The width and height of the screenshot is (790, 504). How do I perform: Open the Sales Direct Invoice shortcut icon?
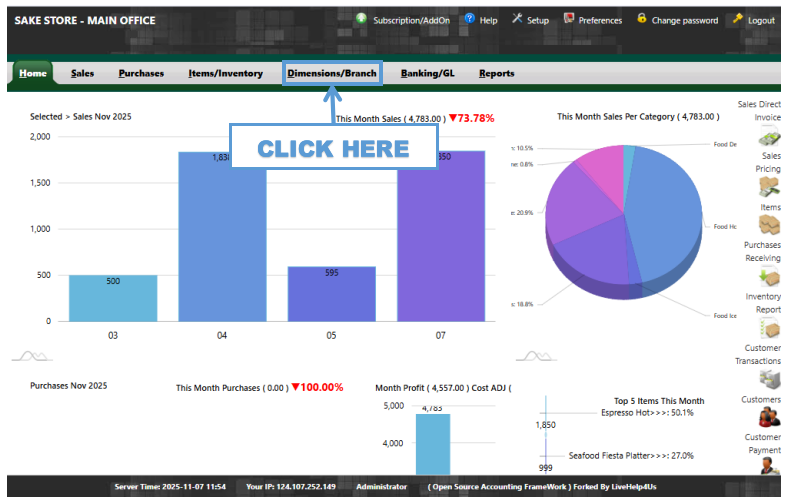[x=768, y=137]
